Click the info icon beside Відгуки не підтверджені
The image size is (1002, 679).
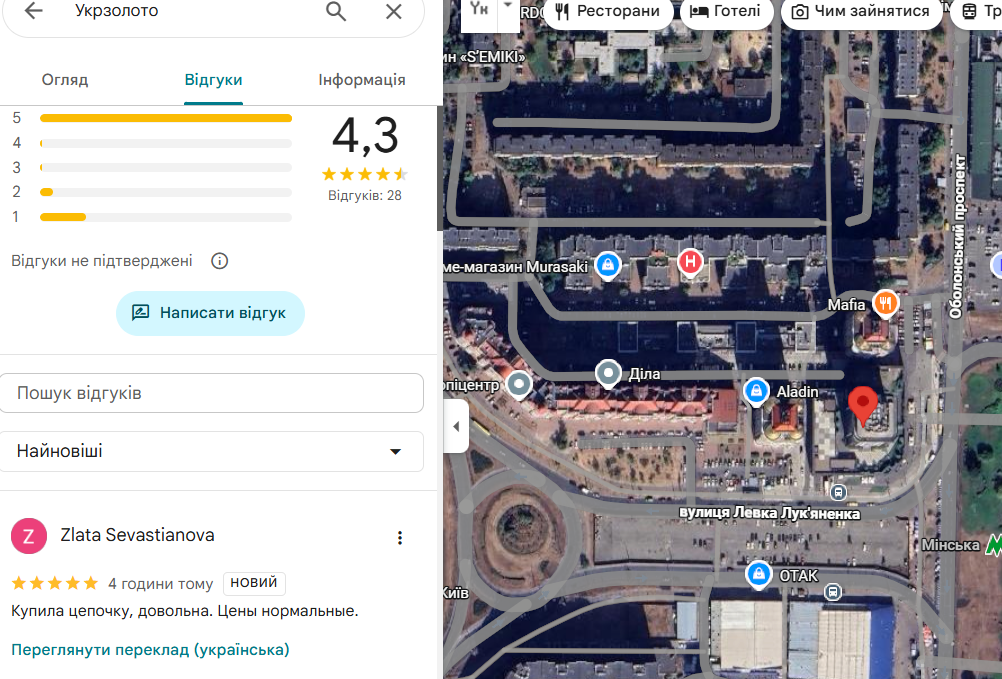point(219,261)
